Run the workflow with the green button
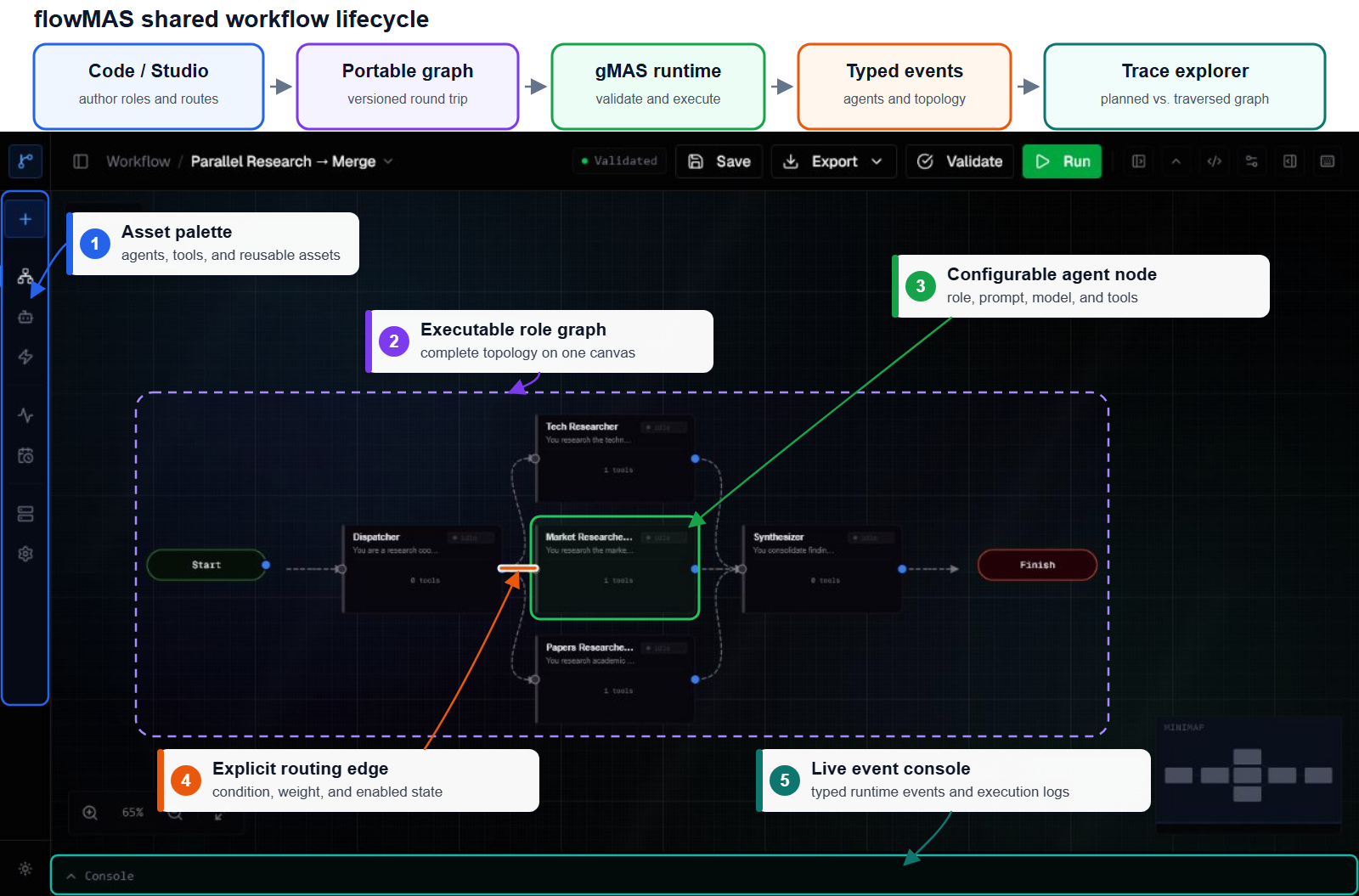1359x896 pixels. [1062, 161]
